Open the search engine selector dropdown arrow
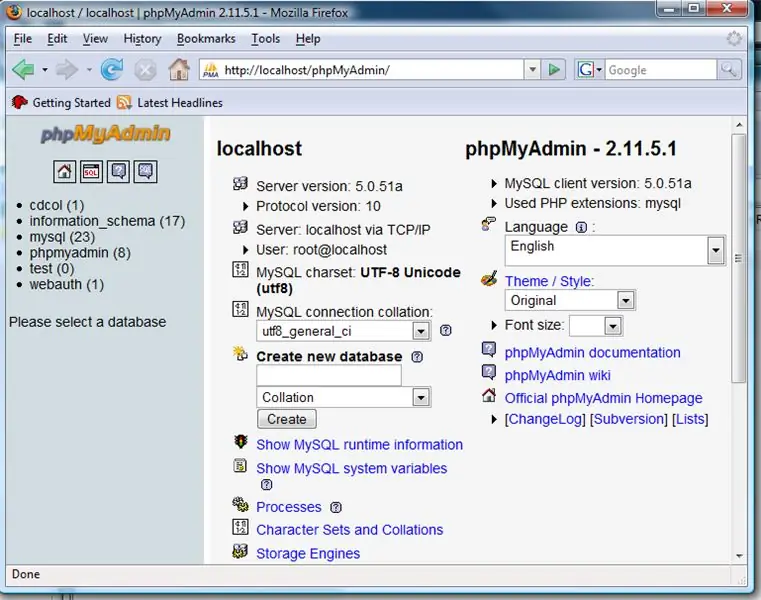Viewport: 761px width, 600px height. coord(599,70)
